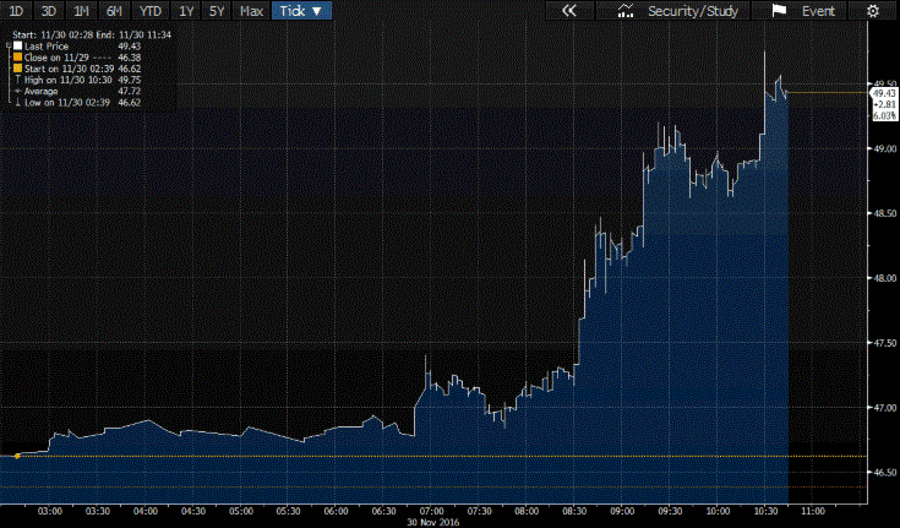Click the 47.00 price axis label

[x=885, y=408]
